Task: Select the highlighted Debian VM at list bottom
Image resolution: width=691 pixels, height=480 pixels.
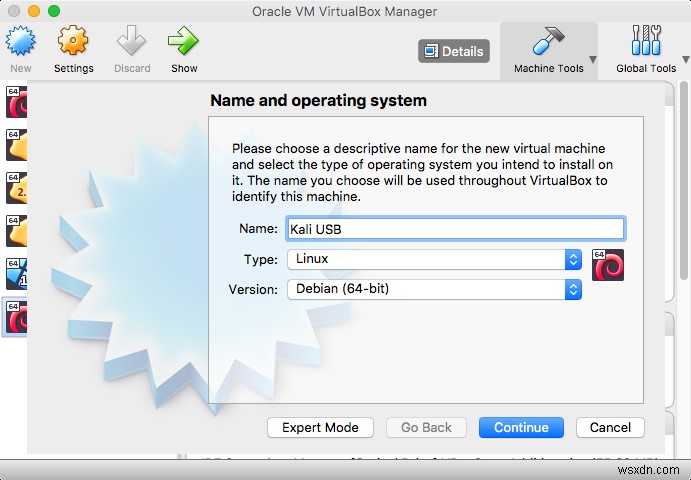Action: tap(15, 317)
